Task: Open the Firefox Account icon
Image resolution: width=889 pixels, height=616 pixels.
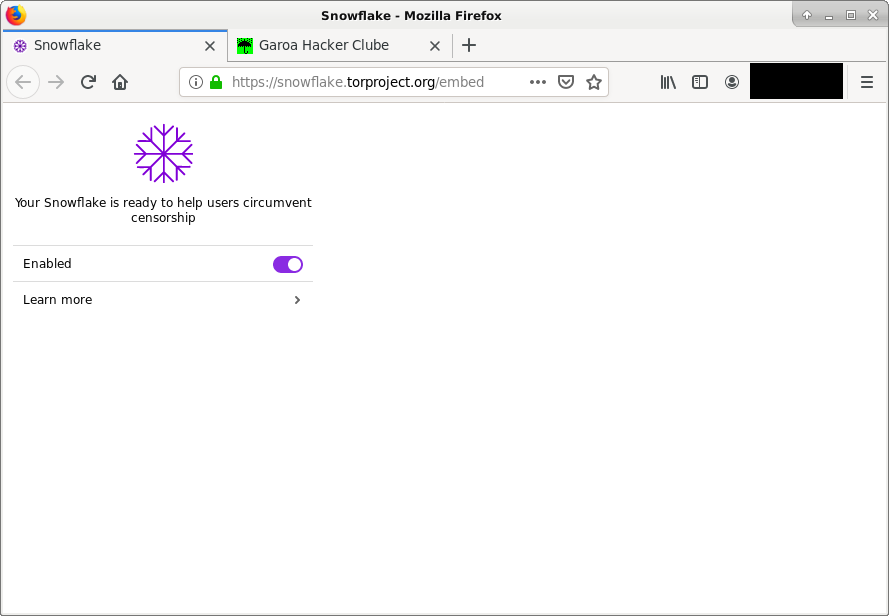Action: 732,82
